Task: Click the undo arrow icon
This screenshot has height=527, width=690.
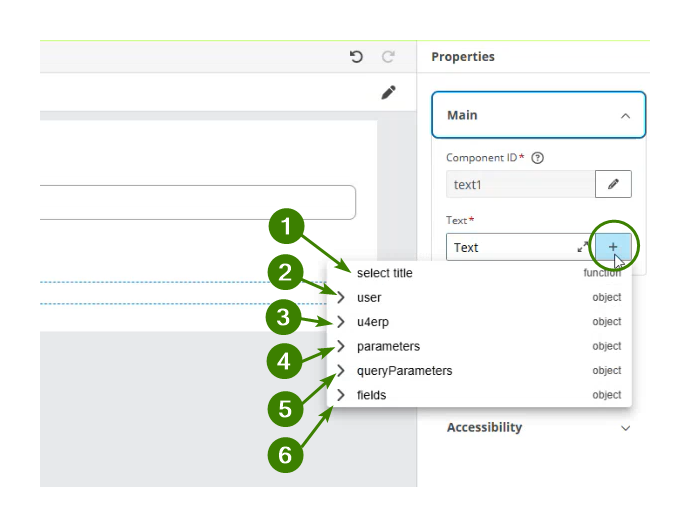Action: click(356, 57)
